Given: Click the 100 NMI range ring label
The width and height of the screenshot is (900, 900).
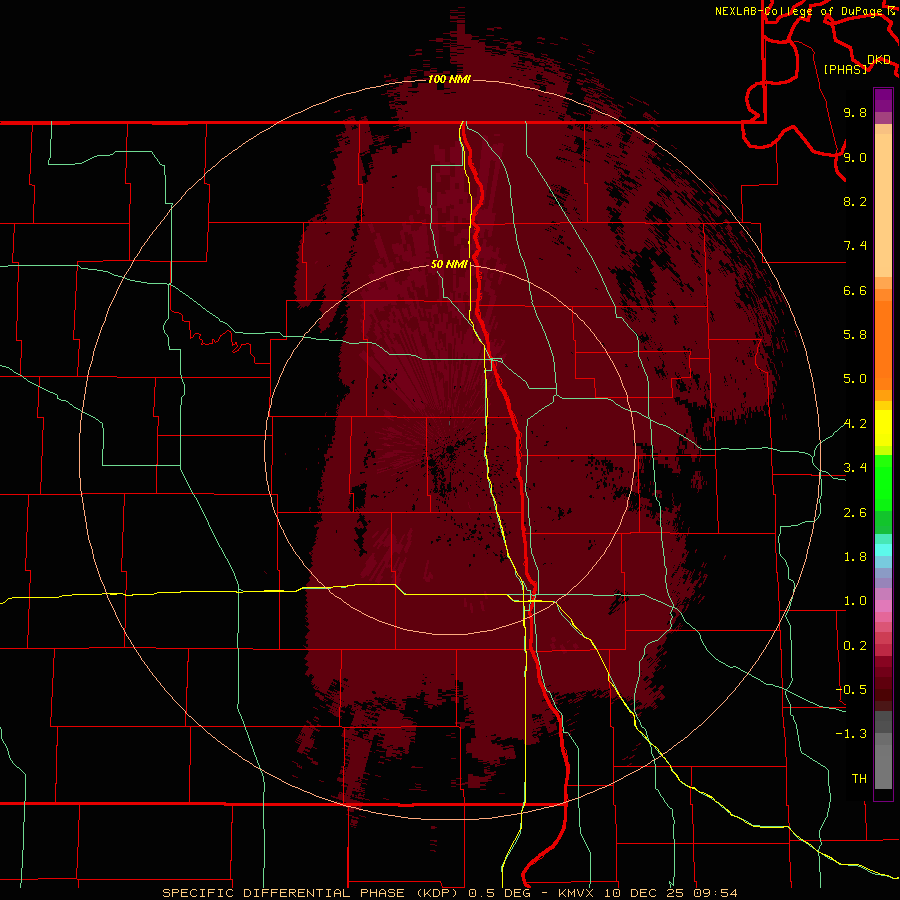Looking at the screenshot, I should (449, 79).
